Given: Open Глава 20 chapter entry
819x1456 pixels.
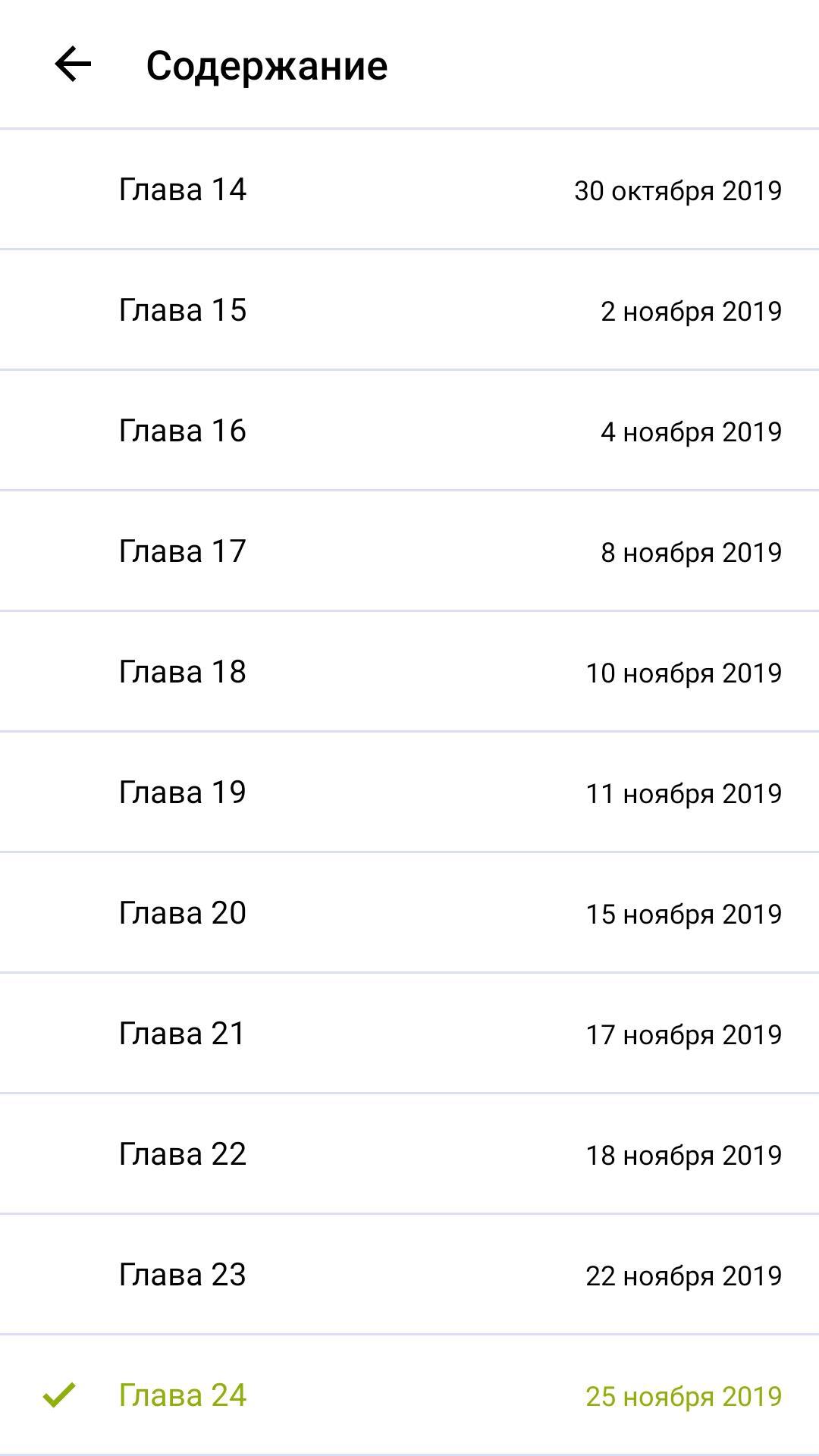Looking at the screenshot, I should coord(183,913).
